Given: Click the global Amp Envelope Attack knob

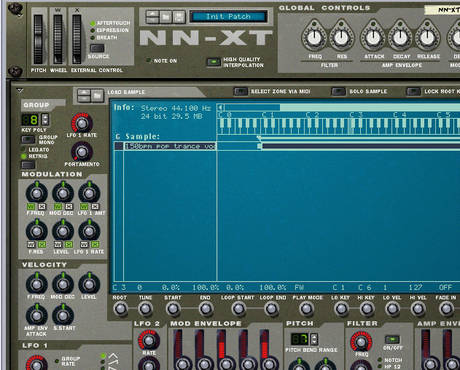Looking at the screenshot, I should 373,38.
